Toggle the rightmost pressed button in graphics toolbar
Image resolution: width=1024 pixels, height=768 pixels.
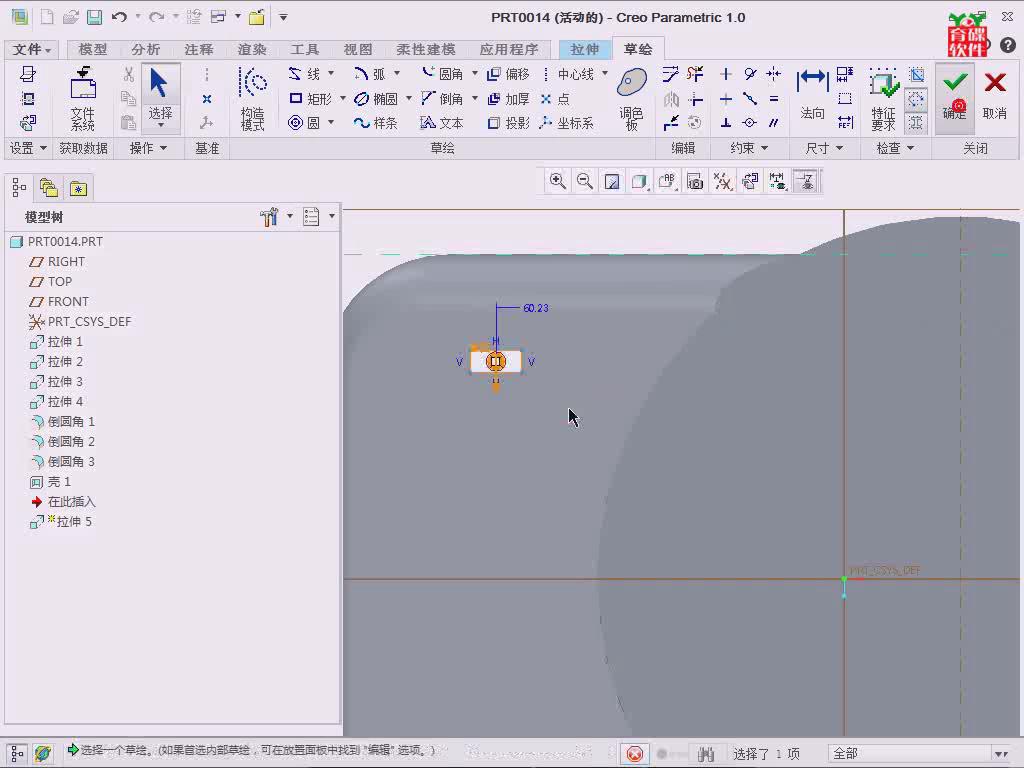tap(807, 182)
